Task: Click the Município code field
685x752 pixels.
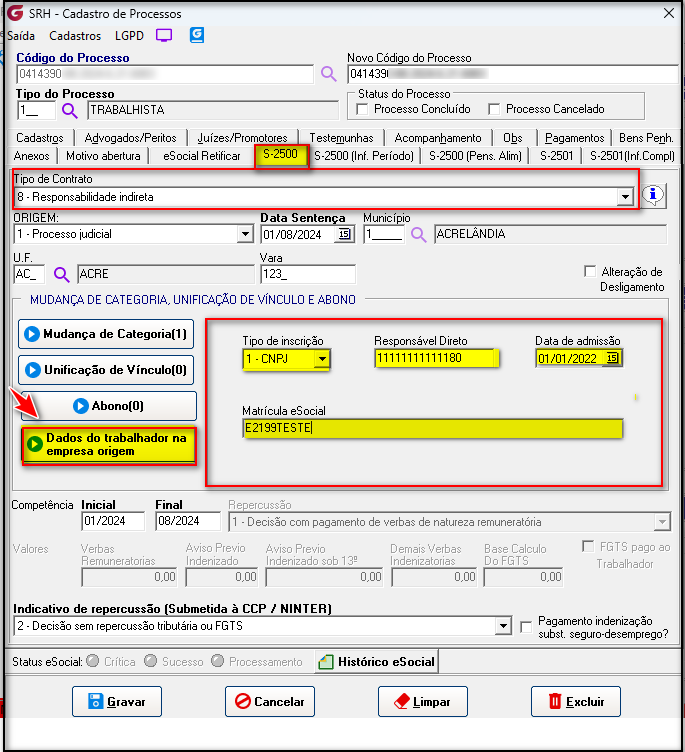Action: point(384,235)
